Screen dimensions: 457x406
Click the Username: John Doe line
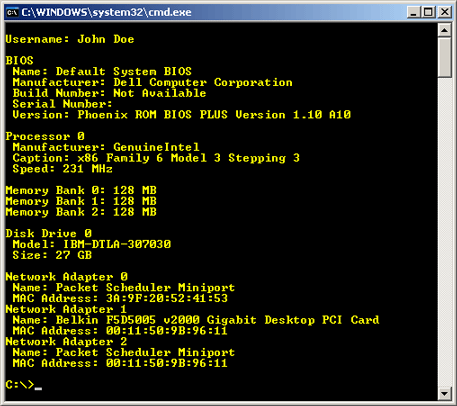[x=70, y=39]
